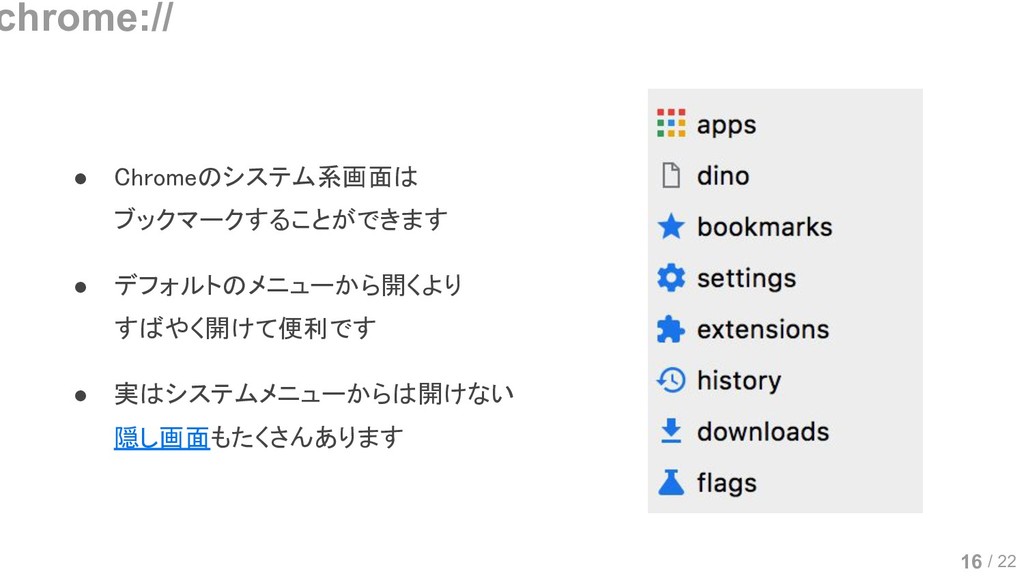Click the downloads arrow icon
The width and height of the screenshot is (1024, 576).
click(x=671, y=431)
